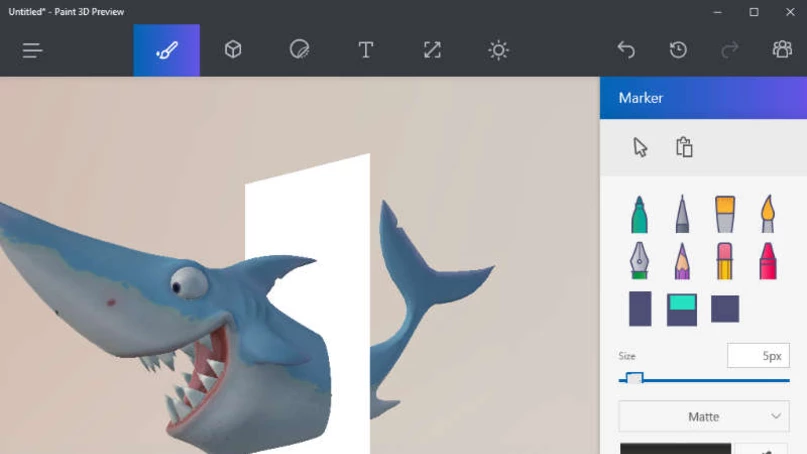The width and height of the screenshot is (807, 454).
Task: Open the Text tool tab
Action: click(x=365, y=50)
